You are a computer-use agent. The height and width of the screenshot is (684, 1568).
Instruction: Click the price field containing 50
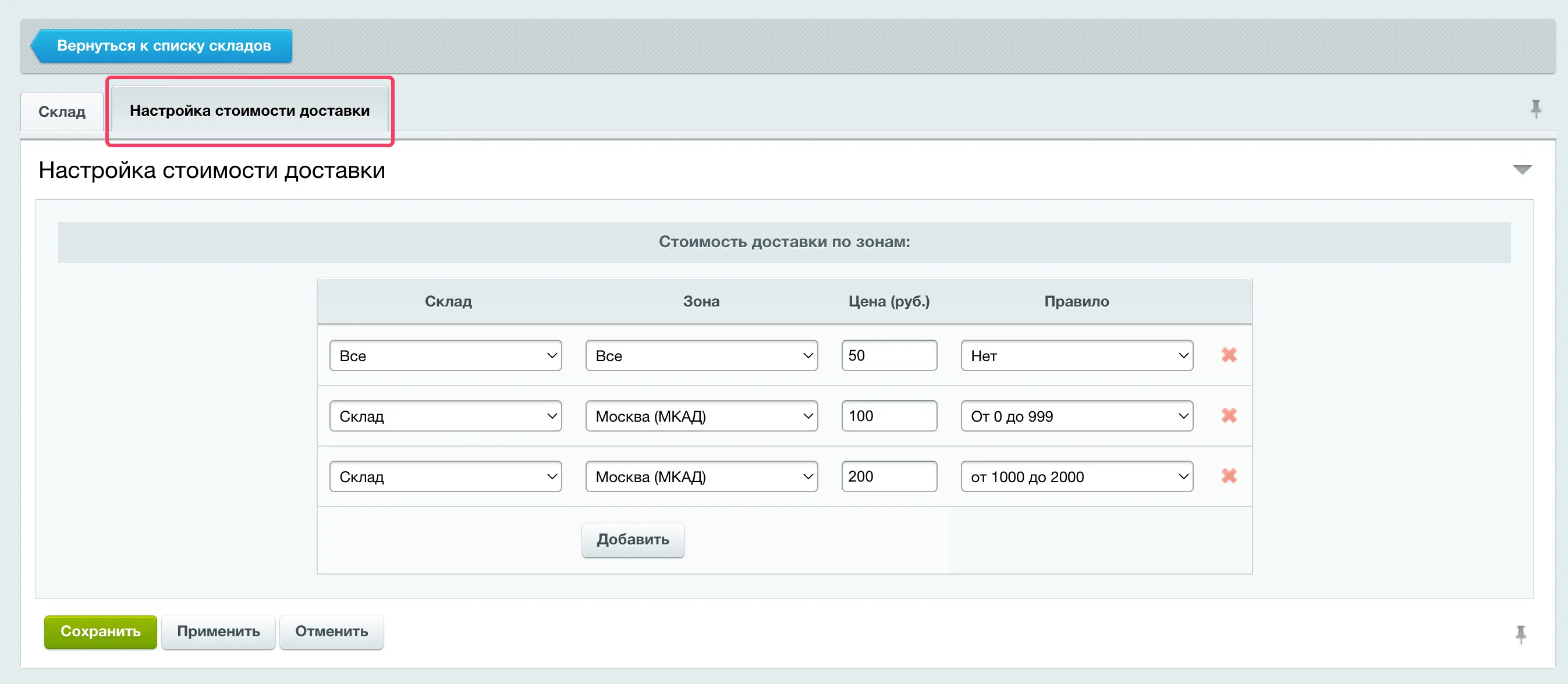pyautogui.click(x=889, y=355)
